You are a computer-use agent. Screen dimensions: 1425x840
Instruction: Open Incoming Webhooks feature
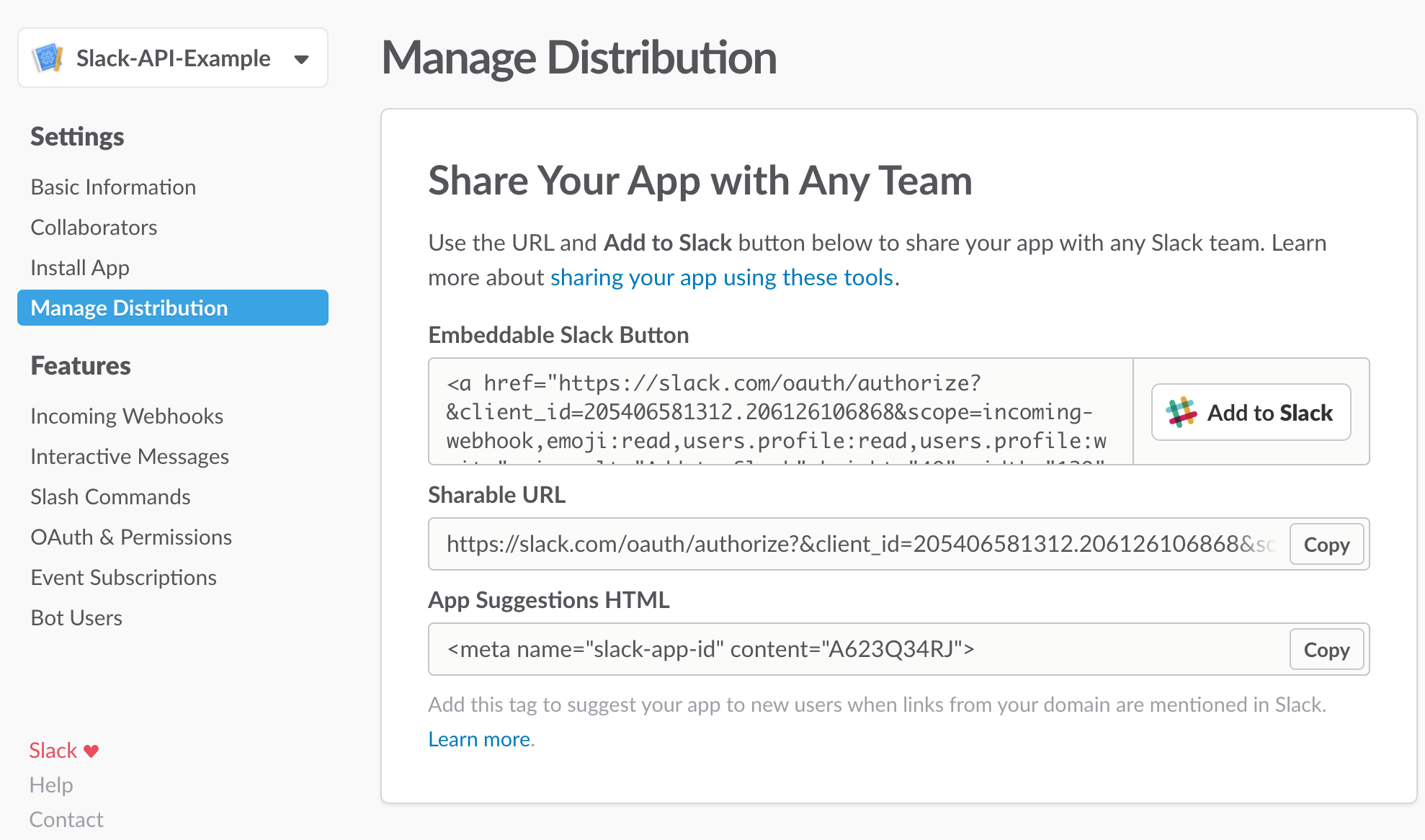[127, 416]
